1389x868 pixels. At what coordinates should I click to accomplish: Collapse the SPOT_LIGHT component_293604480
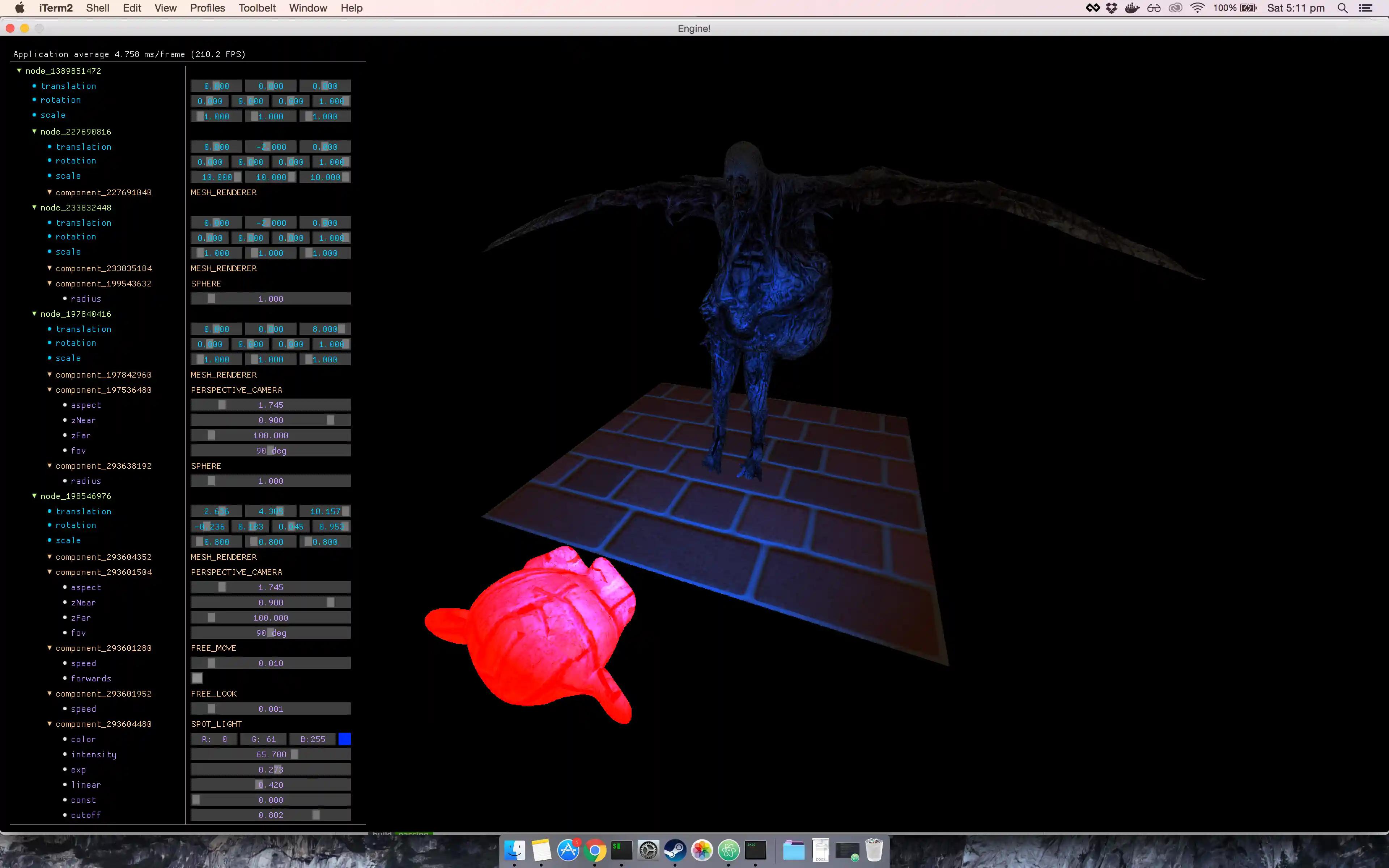pos(50,724)
